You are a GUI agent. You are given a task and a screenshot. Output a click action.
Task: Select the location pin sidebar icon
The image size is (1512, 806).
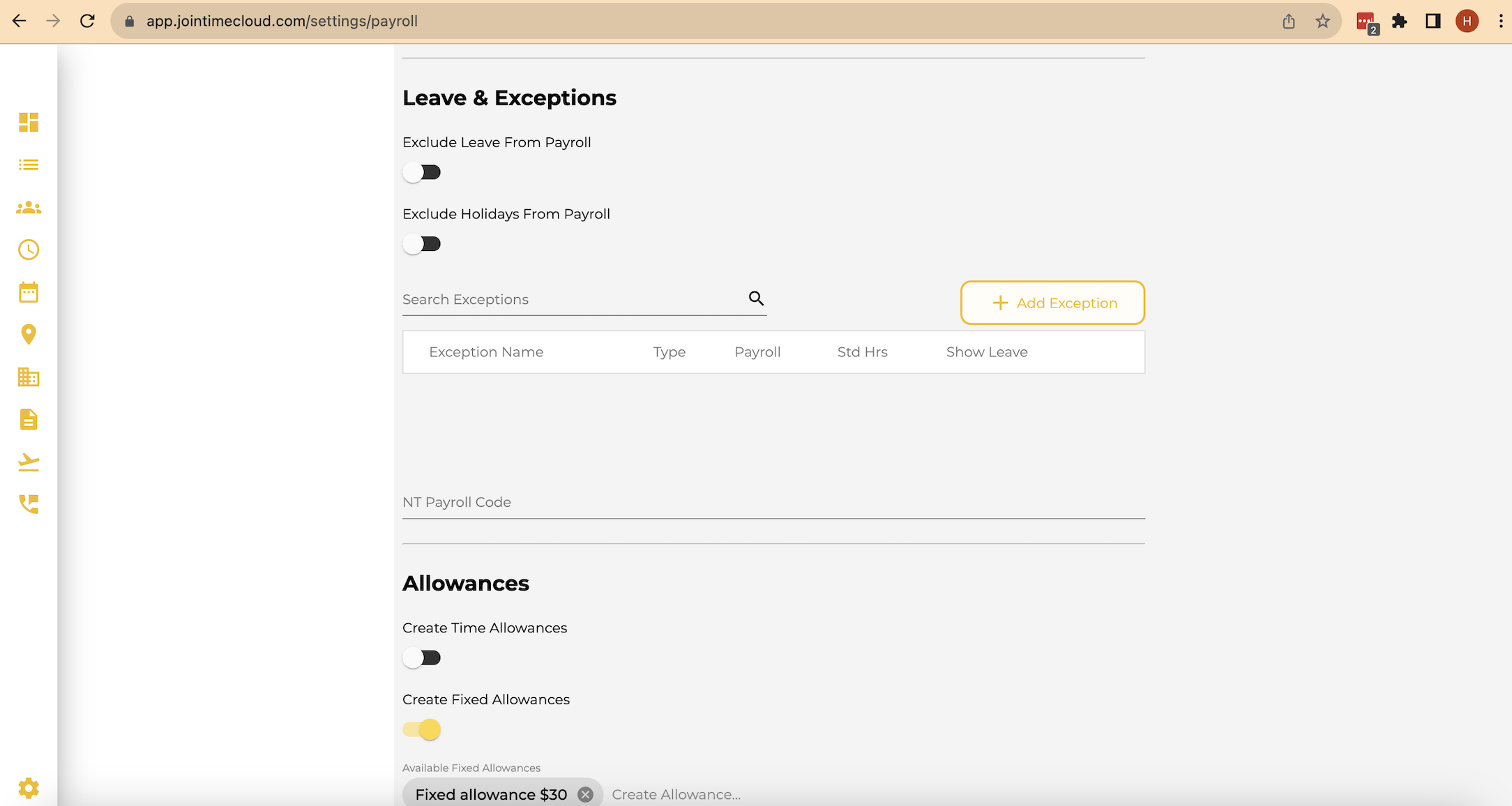(x=28, y=335)
